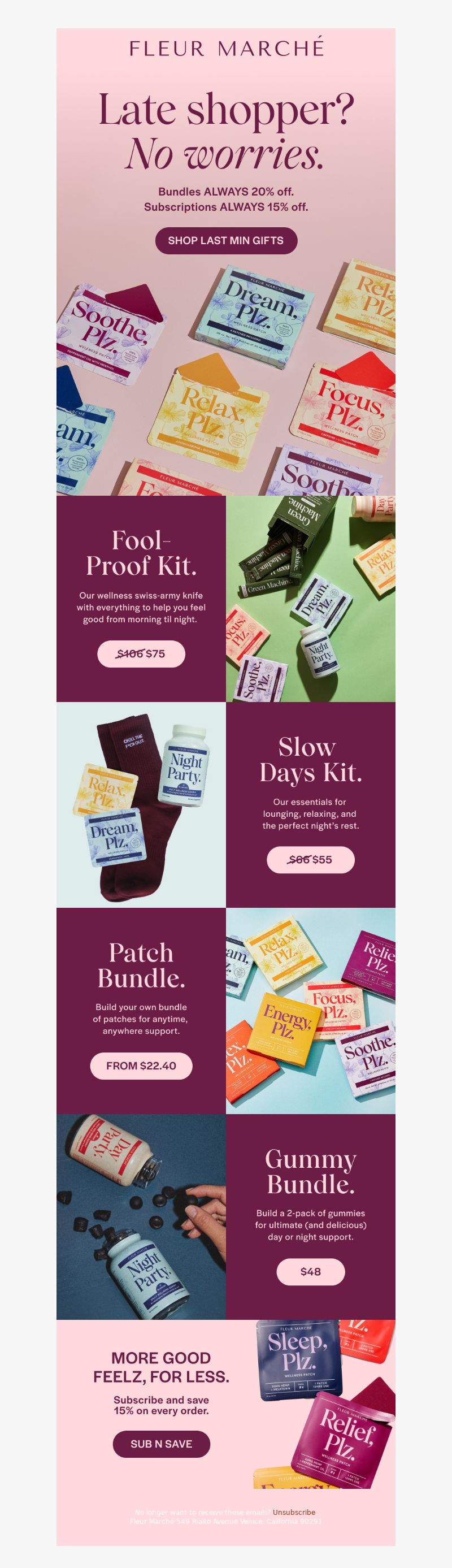Screen dimensions: 452x1568
Task: Open the Patch Bundle product photo
Action: [311, 1011]
